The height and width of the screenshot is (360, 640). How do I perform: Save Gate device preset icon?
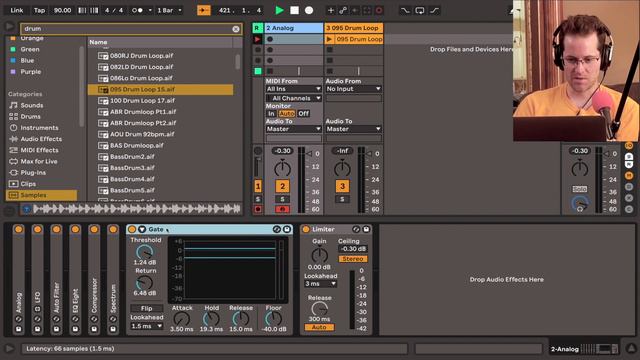287,229
